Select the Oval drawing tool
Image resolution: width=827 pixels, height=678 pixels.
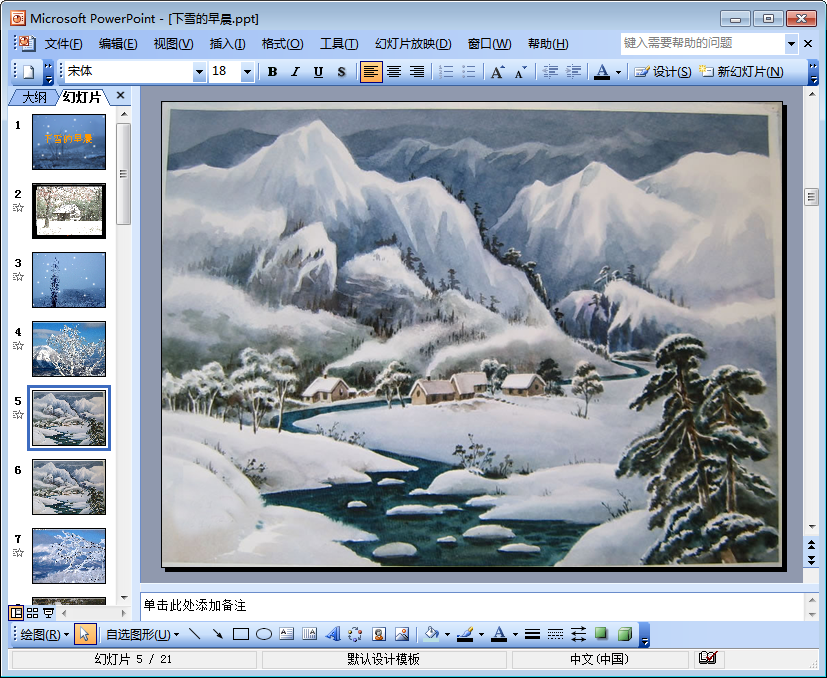tap(264, 634)
